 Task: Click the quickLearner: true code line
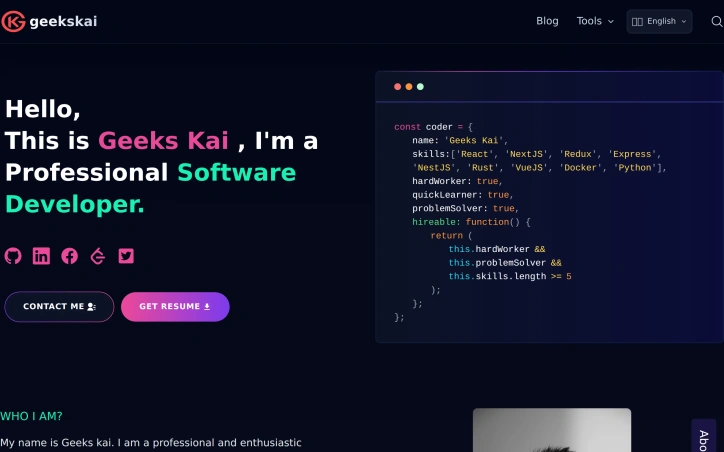[463, 195]
